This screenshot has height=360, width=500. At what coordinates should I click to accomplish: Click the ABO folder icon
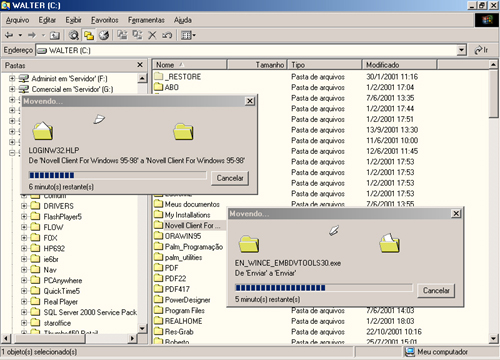(x=159, y=87)
